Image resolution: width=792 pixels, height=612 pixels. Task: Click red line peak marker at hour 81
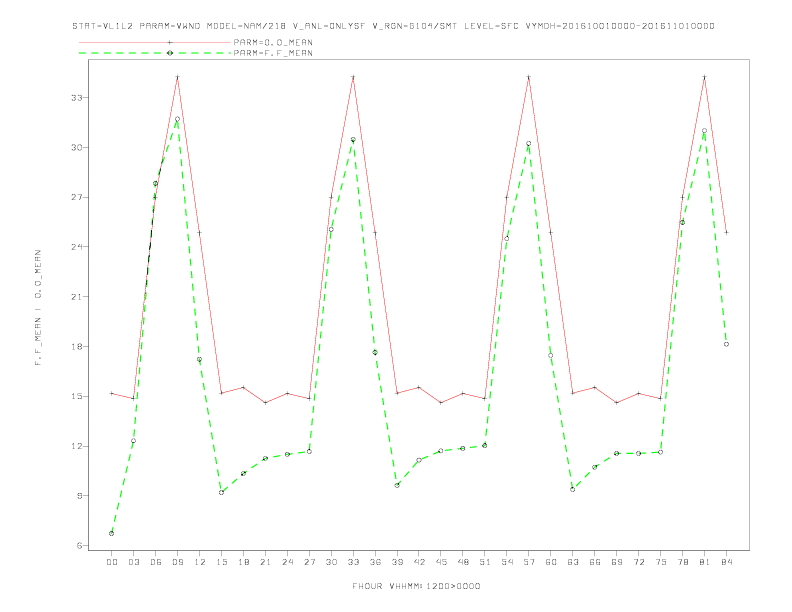(705, 77)
